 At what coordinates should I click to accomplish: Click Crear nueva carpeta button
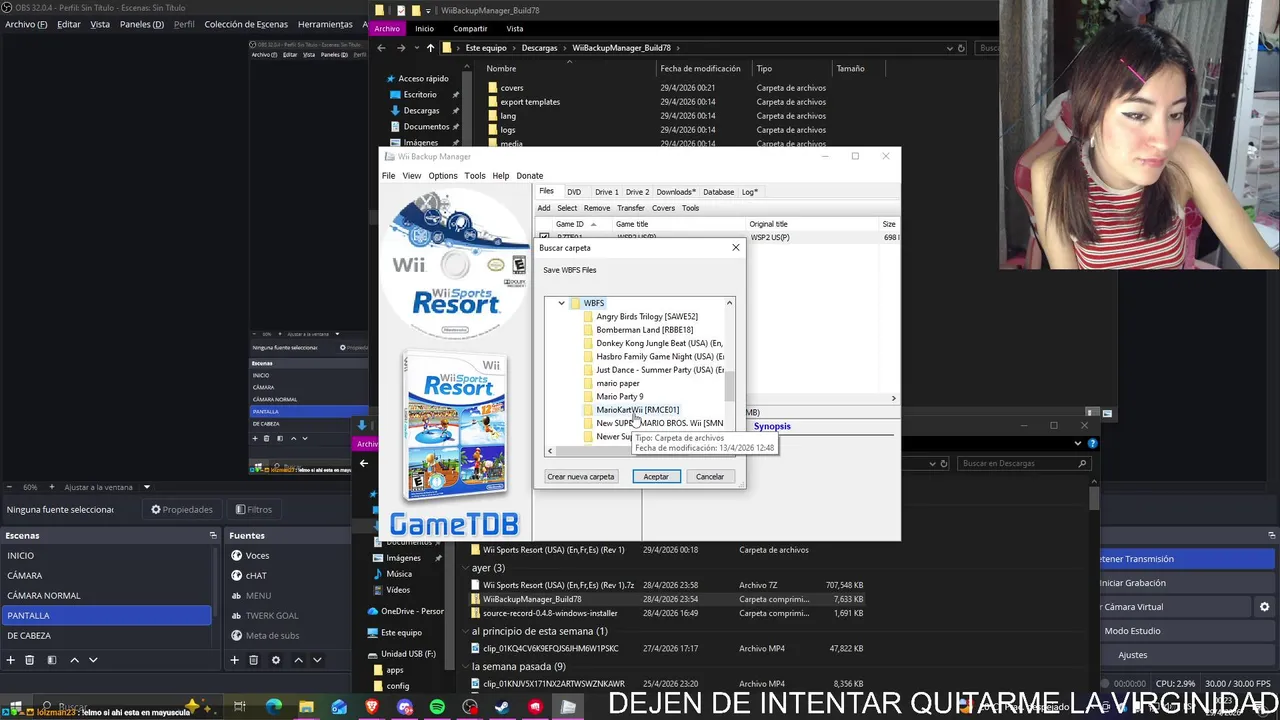coord(581,477)
